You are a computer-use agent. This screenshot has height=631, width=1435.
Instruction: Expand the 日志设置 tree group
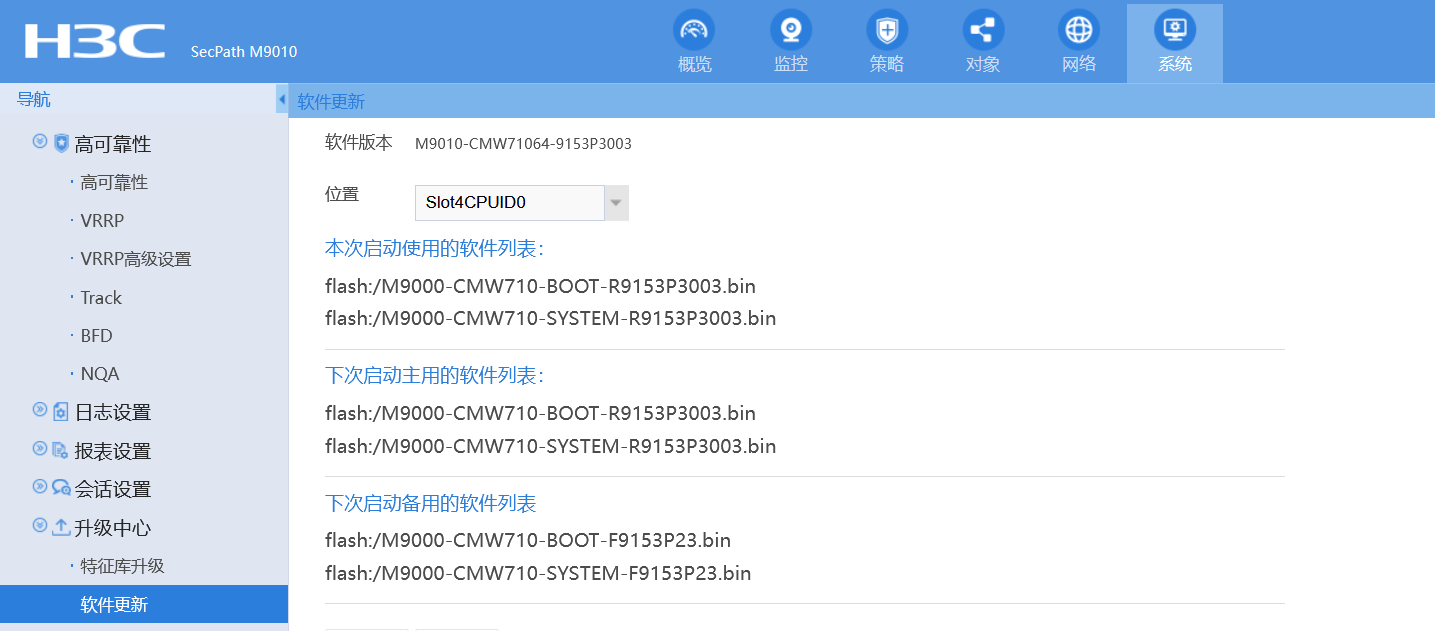(40, 410)
